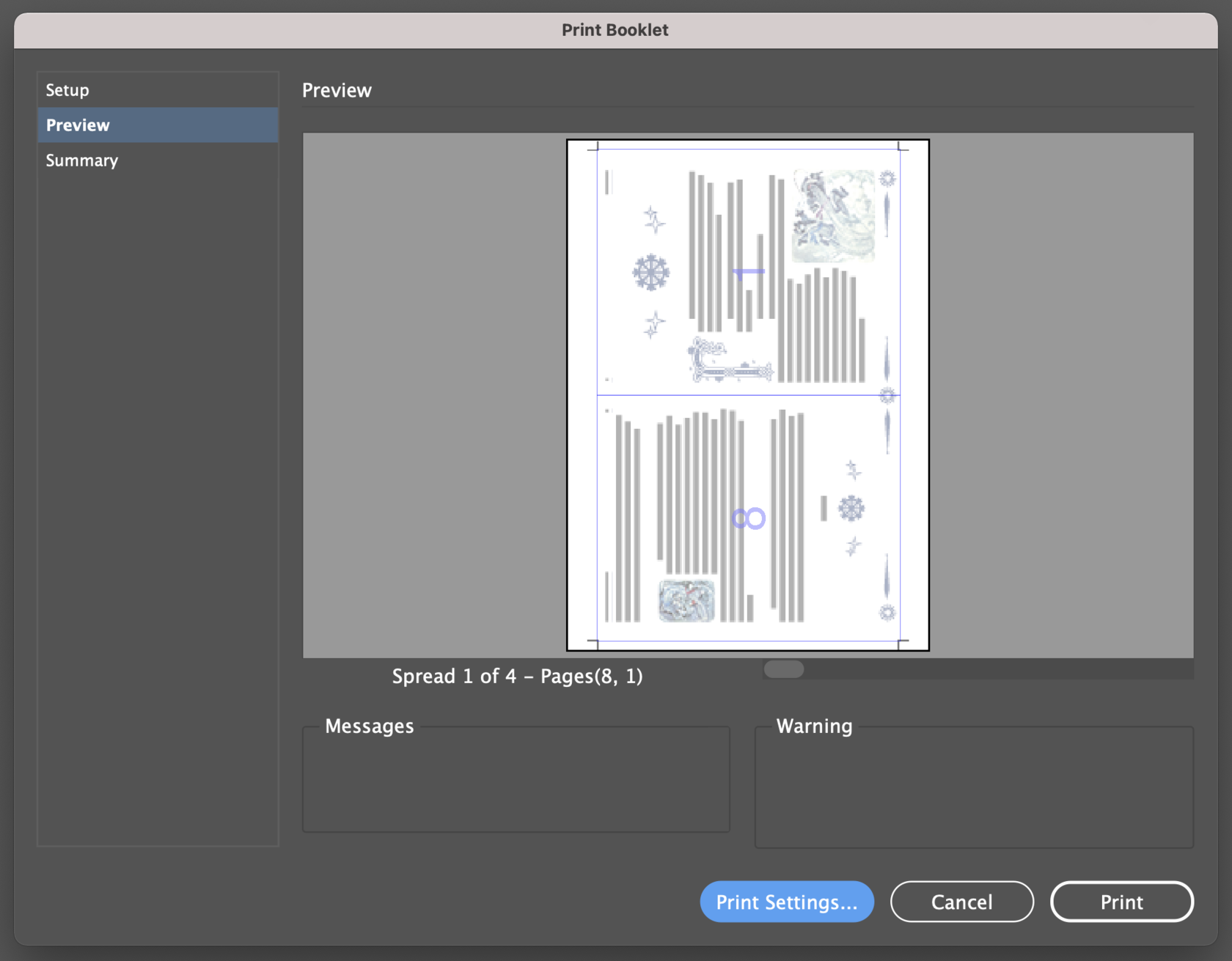Viewport: 1232px width, 961px height.
Task: Switch to the Summary section
Action: point(81,161)
